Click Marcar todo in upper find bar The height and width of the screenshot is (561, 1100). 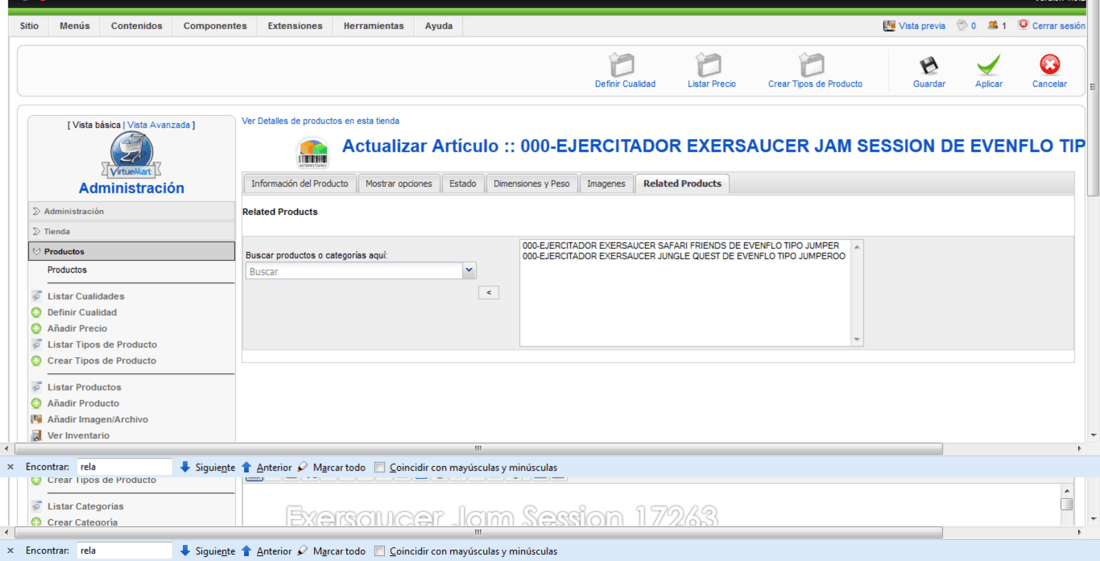click(x=331, y=467)
